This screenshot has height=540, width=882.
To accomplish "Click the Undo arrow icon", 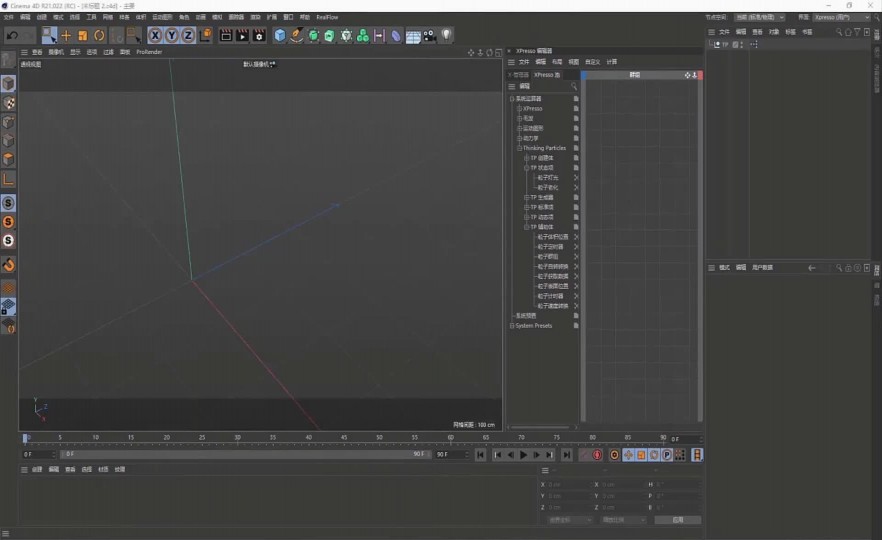I will click(12, 35).
